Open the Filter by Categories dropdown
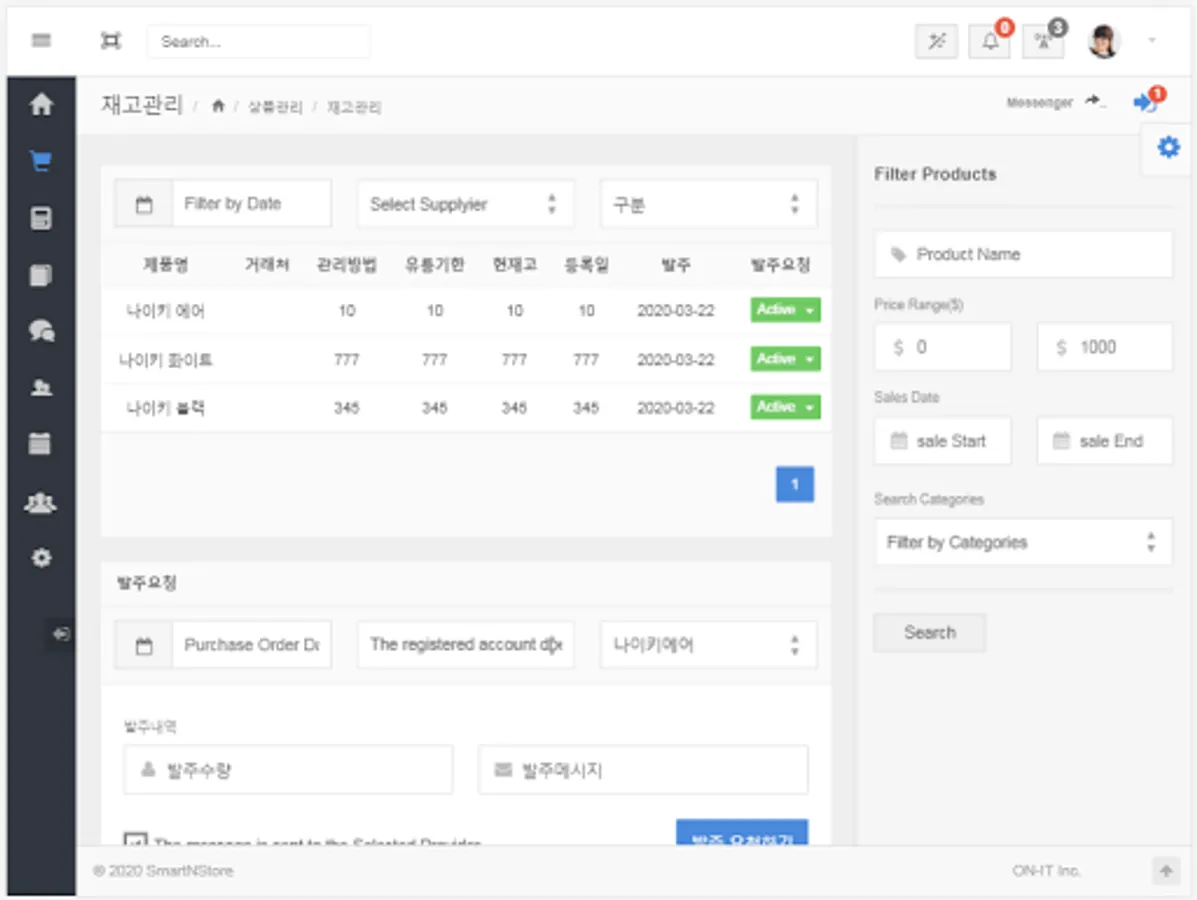Viewport: 1197px width, 900px height. pos(1023,542)
